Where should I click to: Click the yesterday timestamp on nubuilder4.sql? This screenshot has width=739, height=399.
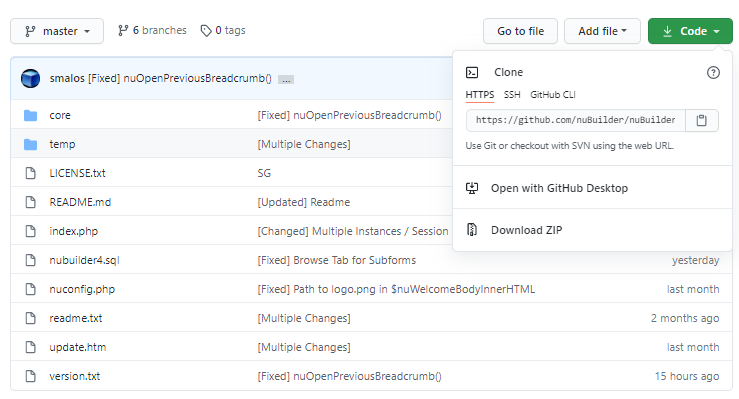pyautogui.click(x=695, y=260)
